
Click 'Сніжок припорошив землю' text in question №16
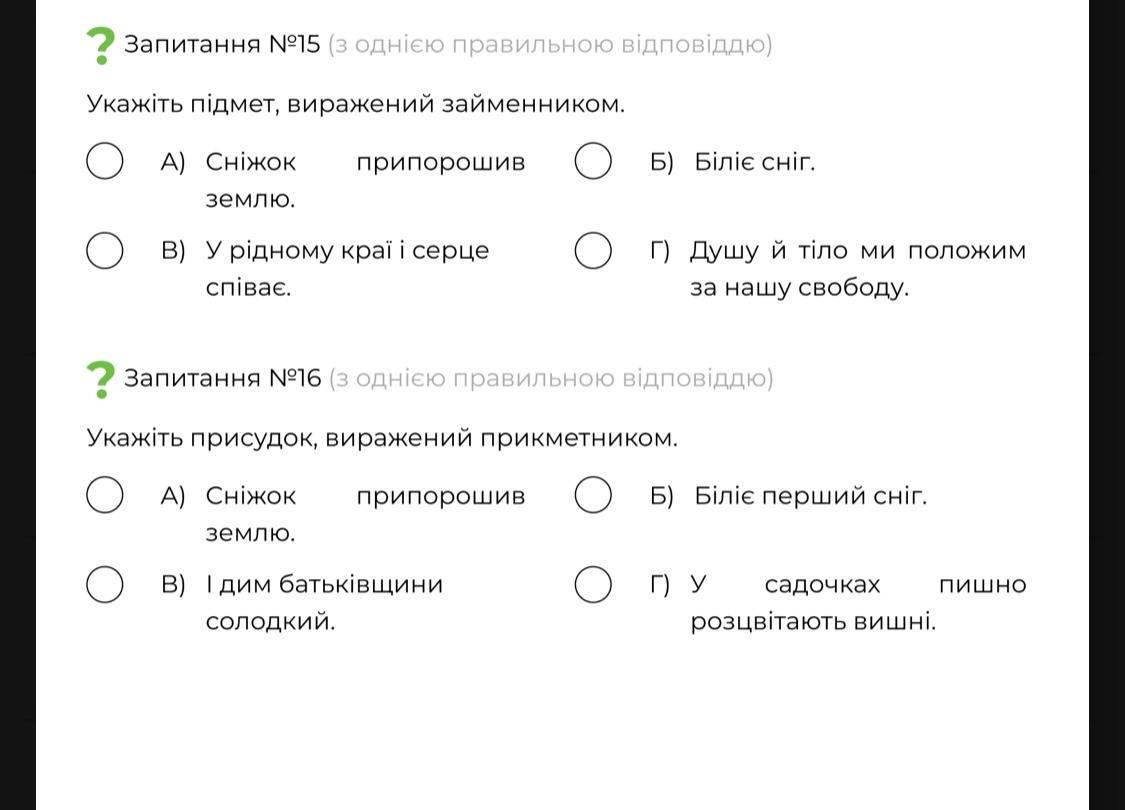pos(365,496)
